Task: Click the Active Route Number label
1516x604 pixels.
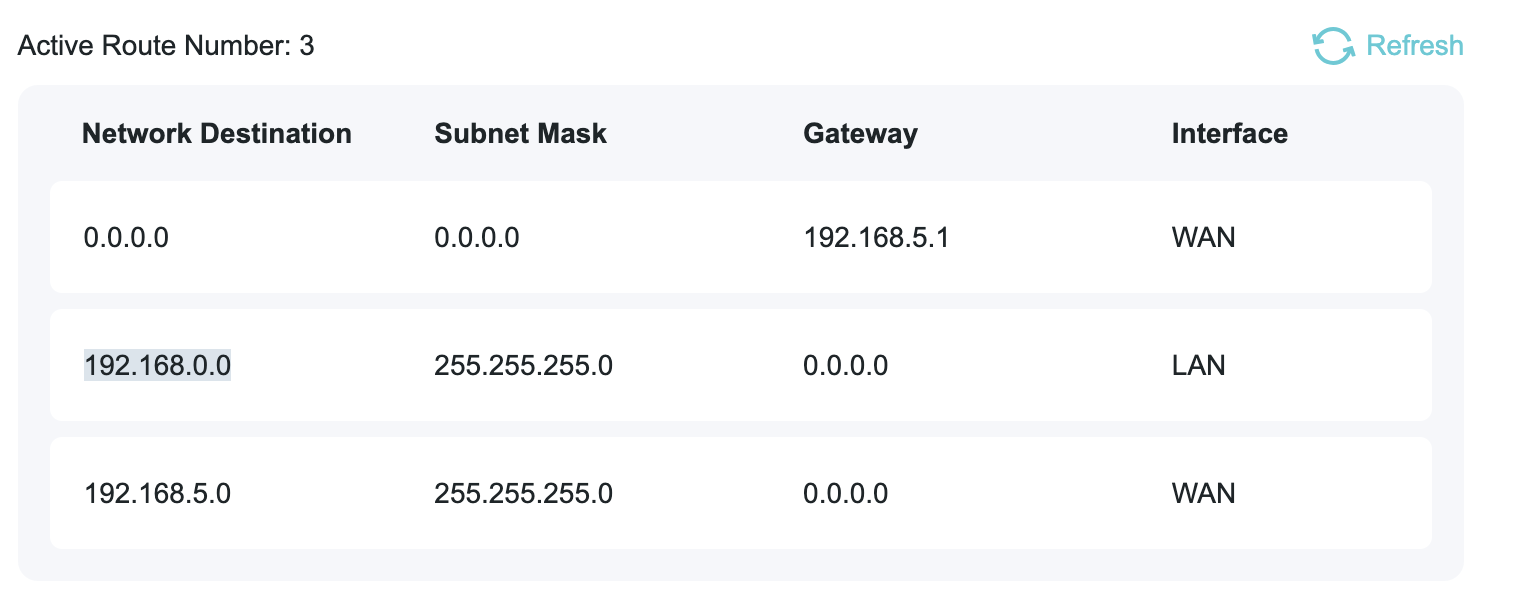Action: tap(153, 46)
